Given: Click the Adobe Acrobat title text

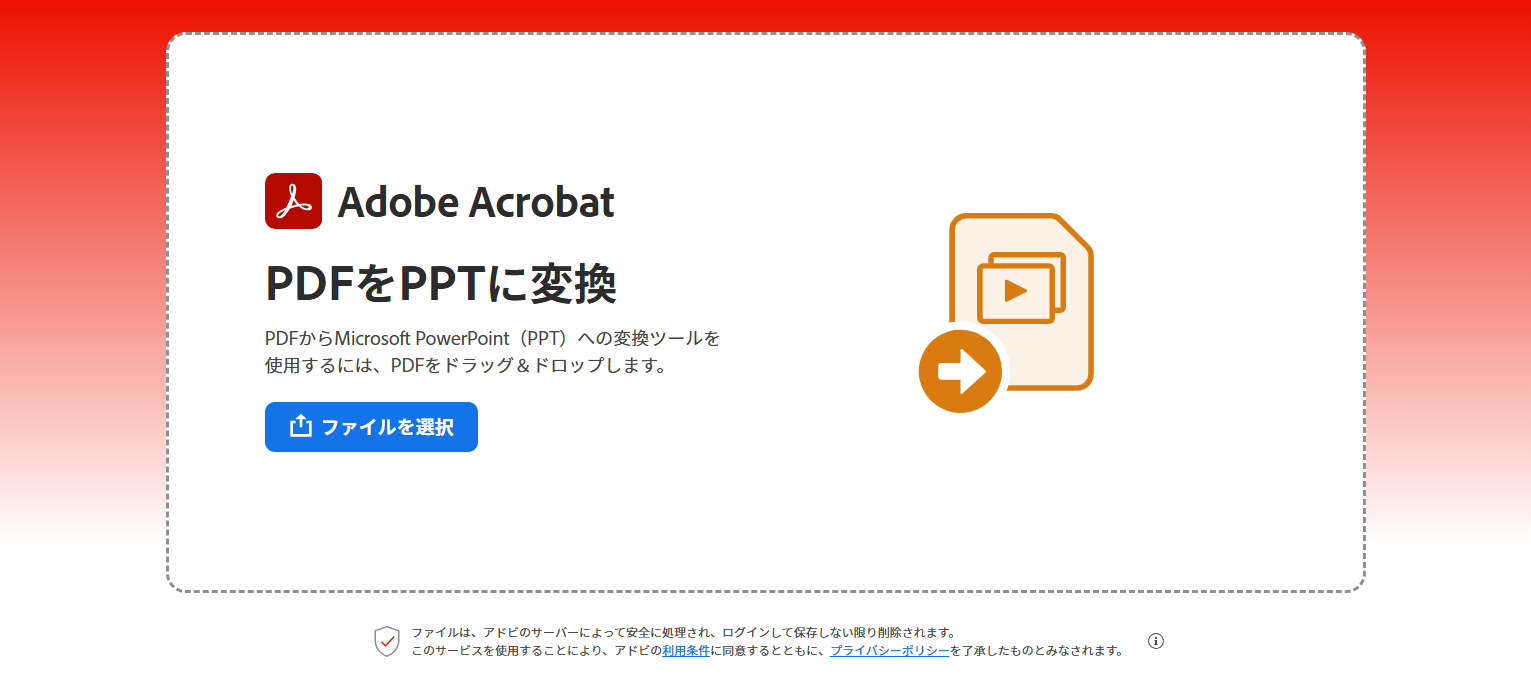Looking at the screenshot, I should (476, 202).
